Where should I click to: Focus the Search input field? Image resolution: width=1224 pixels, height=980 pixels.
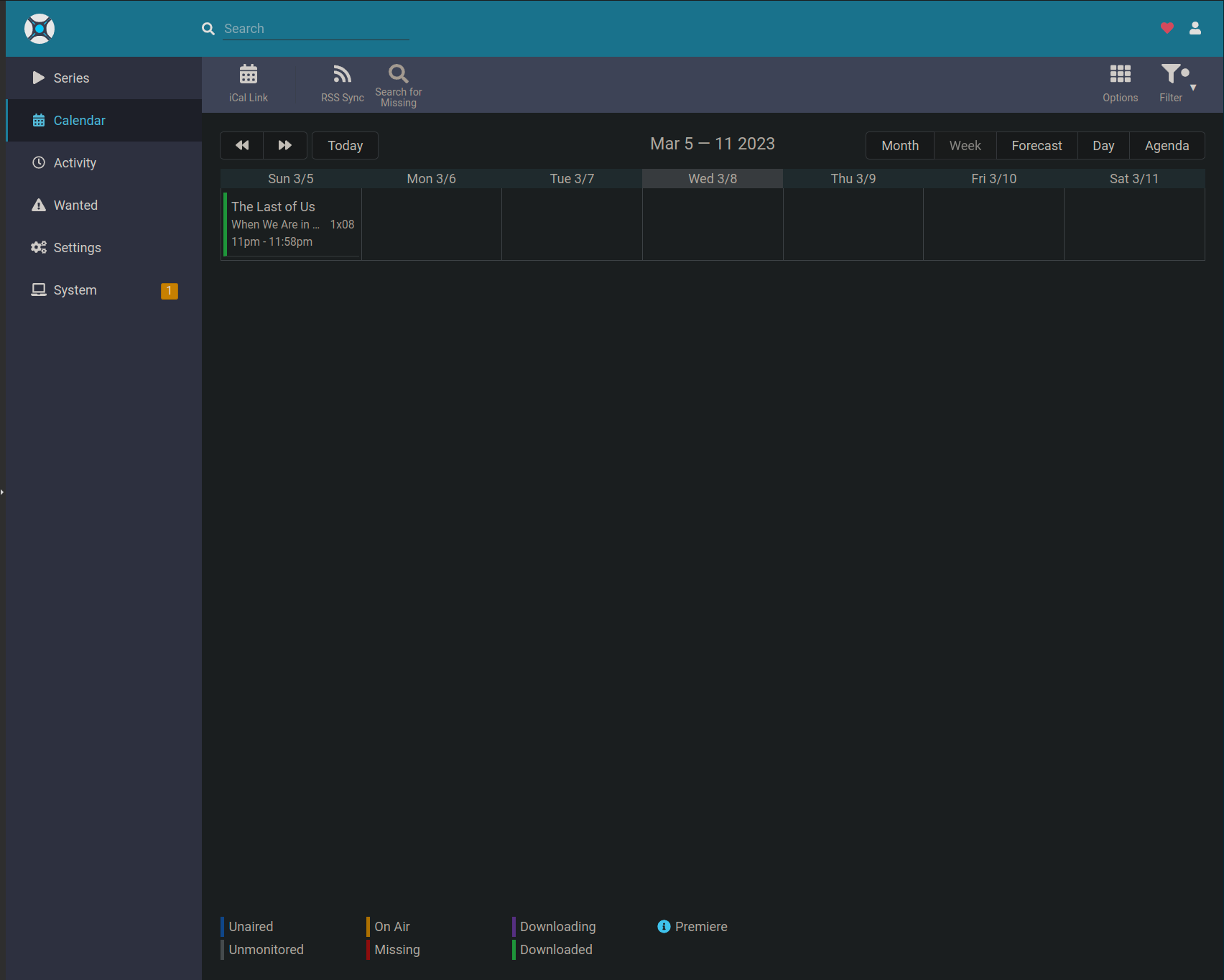click(316, 29)
